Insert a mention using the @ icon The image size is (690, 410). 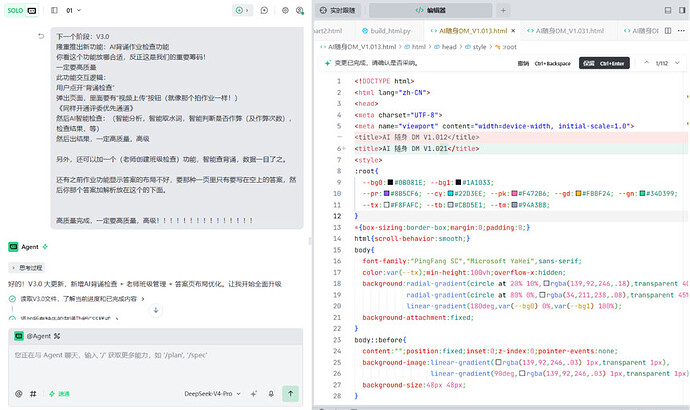pos(18,394)
